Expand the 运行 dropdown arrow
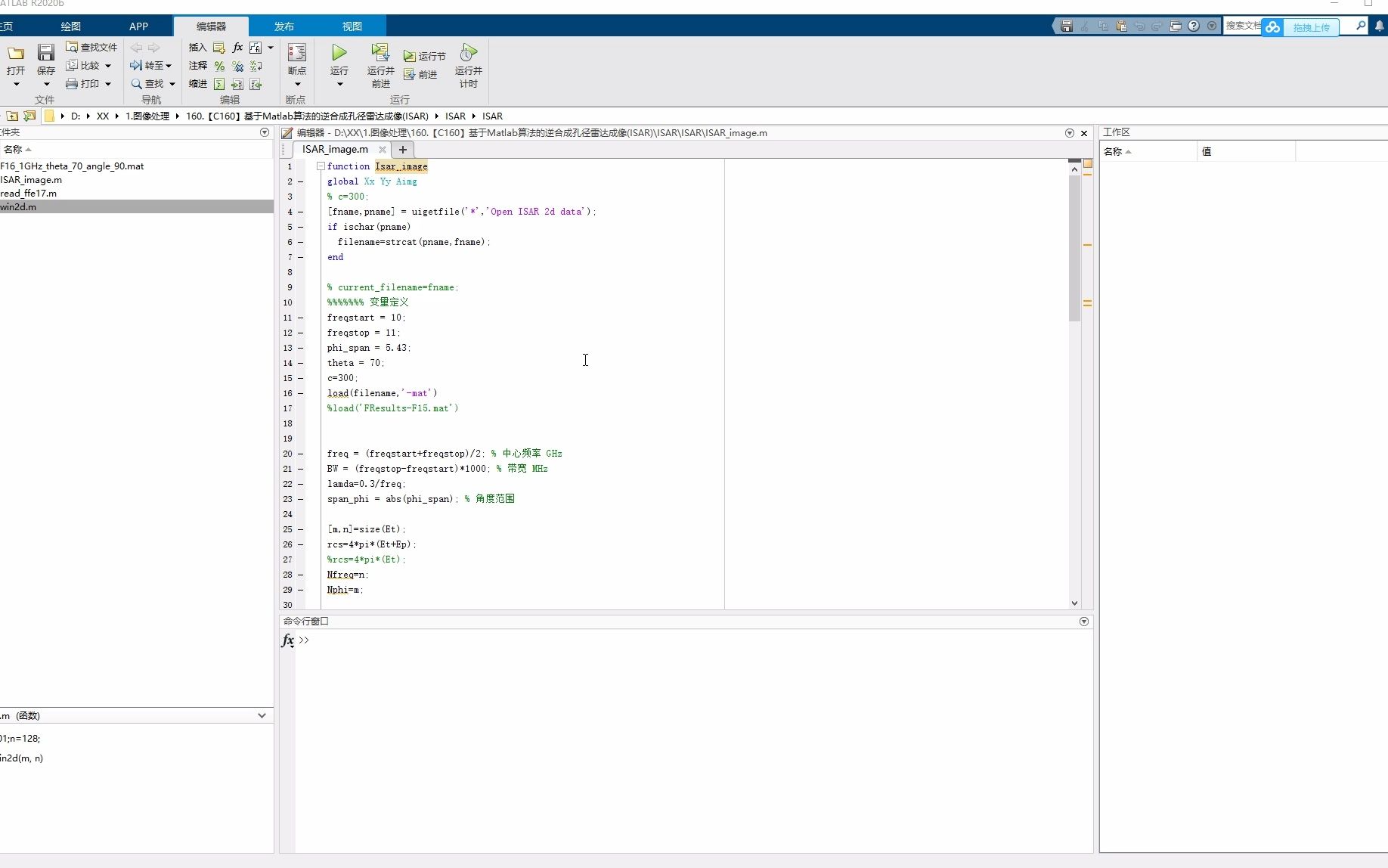This screenshot has width=1388, height=868. pos(339,84)
